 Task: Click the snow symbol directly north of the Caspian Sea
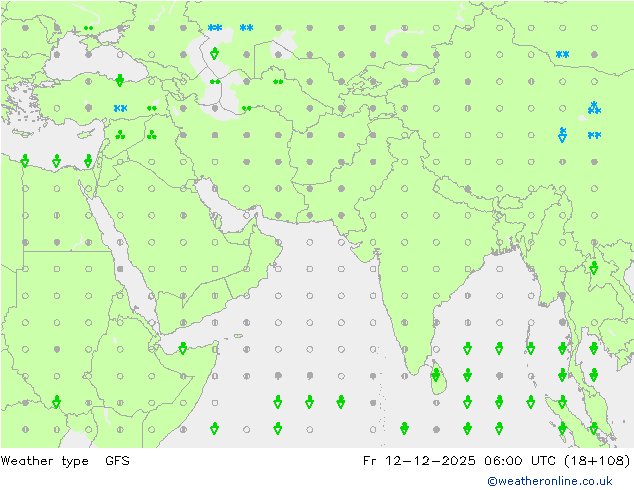215,27
